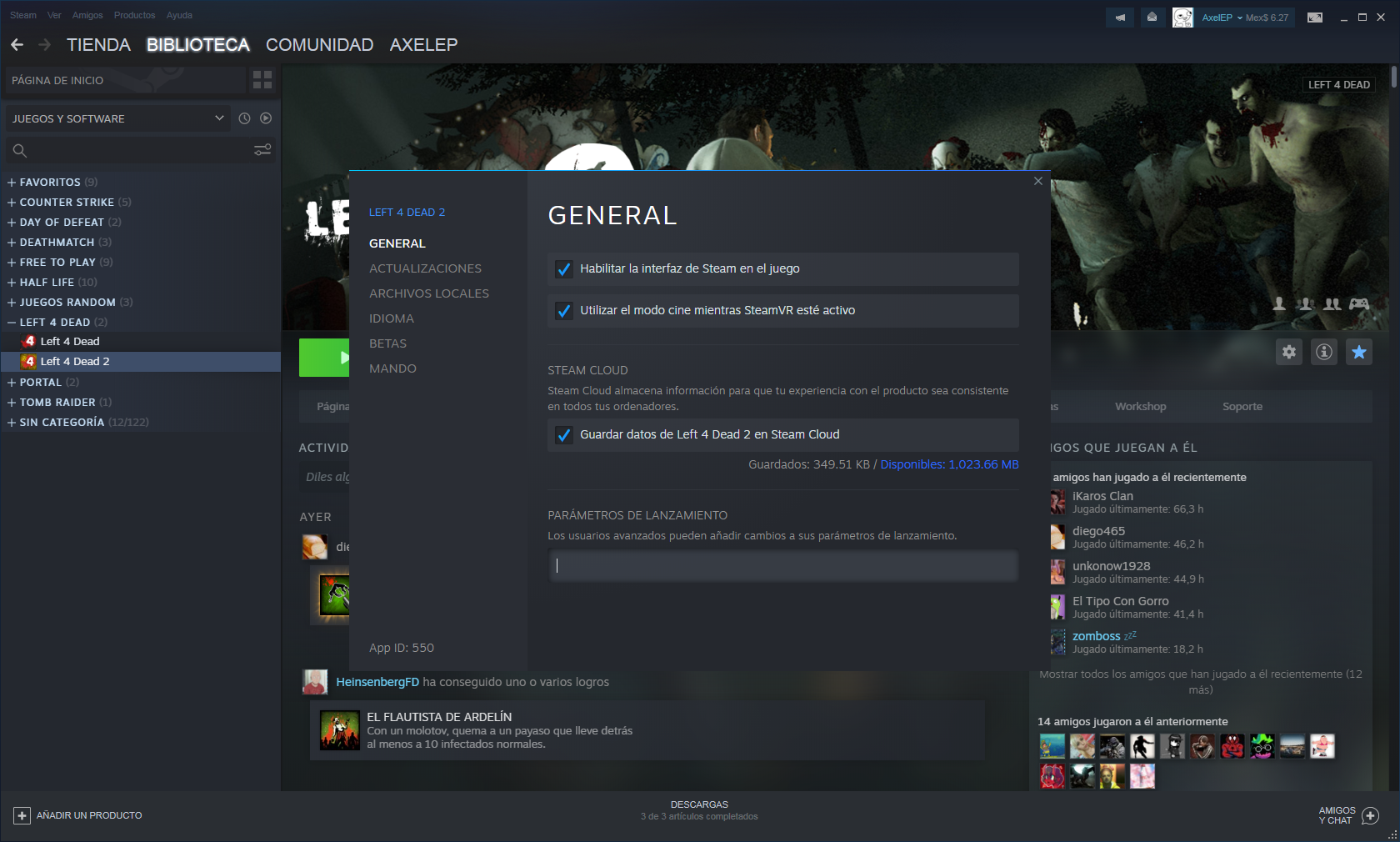1400x842 pixels.
Task: Open the AxelEP account dropdown
Action: click(1245, 18)
